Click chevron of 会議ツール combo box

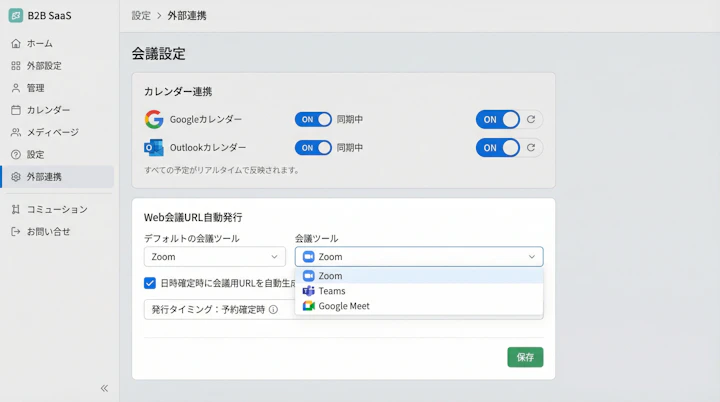(531, 257)
